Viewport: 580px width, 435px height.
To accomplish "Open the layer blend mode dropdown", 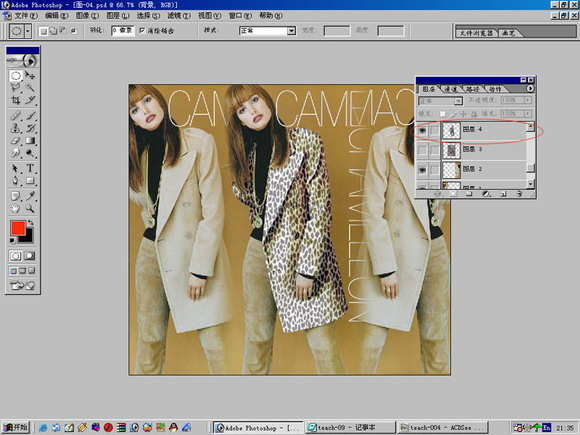I will point(458,101).
